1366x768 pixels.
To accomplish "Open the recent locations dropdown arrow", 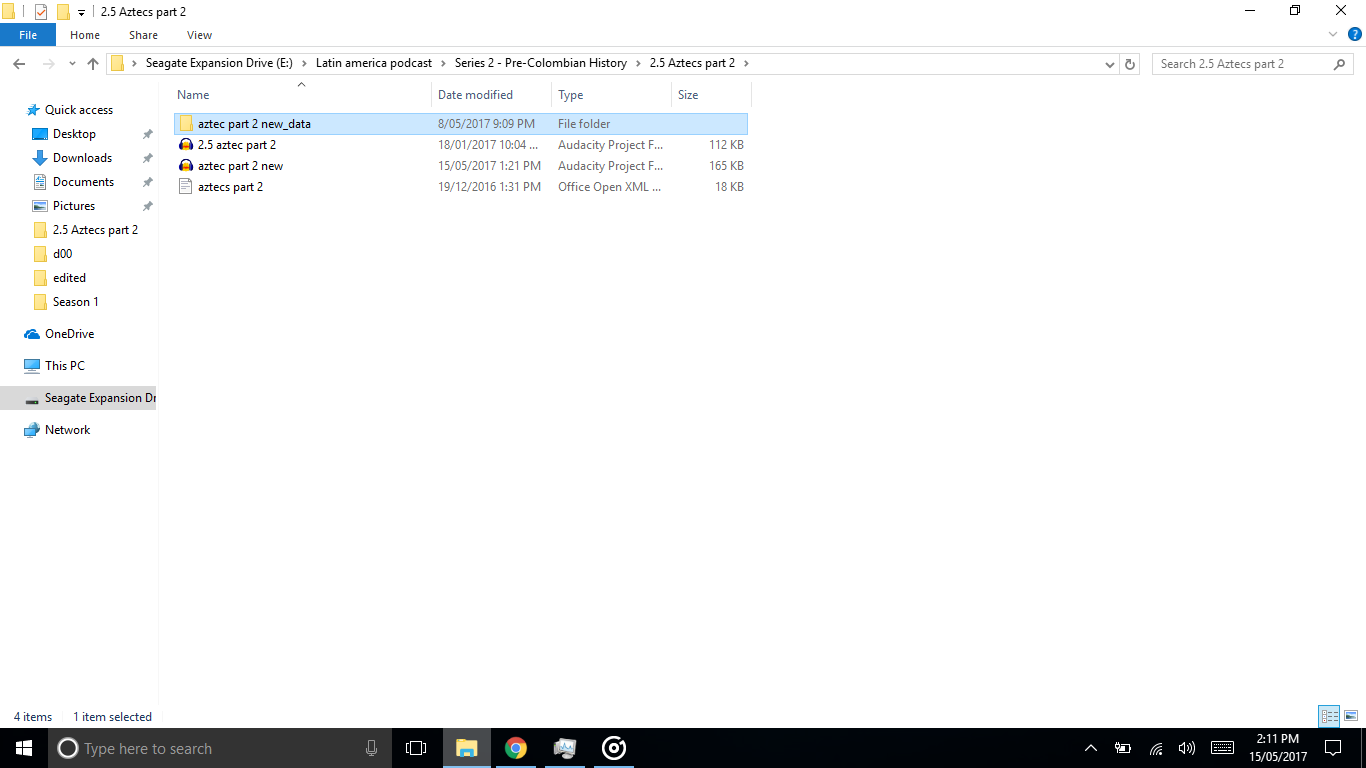I will click(72, 64).
